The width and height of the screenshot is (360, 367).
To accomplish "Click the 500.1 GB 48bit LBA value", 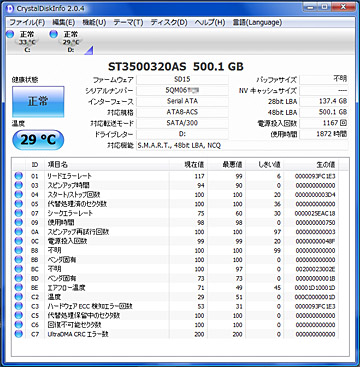I will coord(324,112).
